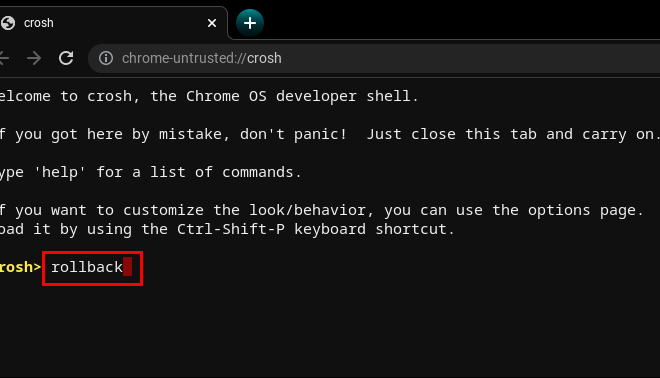Click the 'help' word in terminal

point(60,172)
